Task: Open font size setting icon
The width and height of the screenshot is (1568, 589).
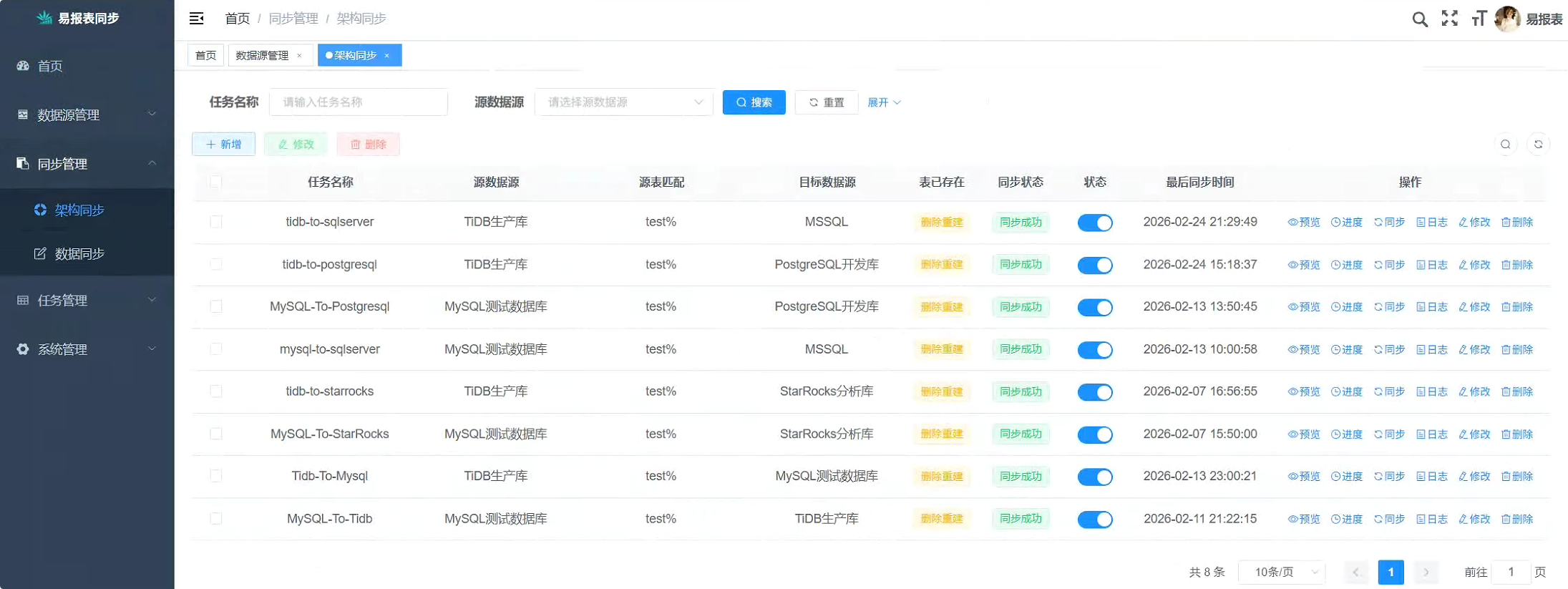Action: click(x=1479, y=19)
